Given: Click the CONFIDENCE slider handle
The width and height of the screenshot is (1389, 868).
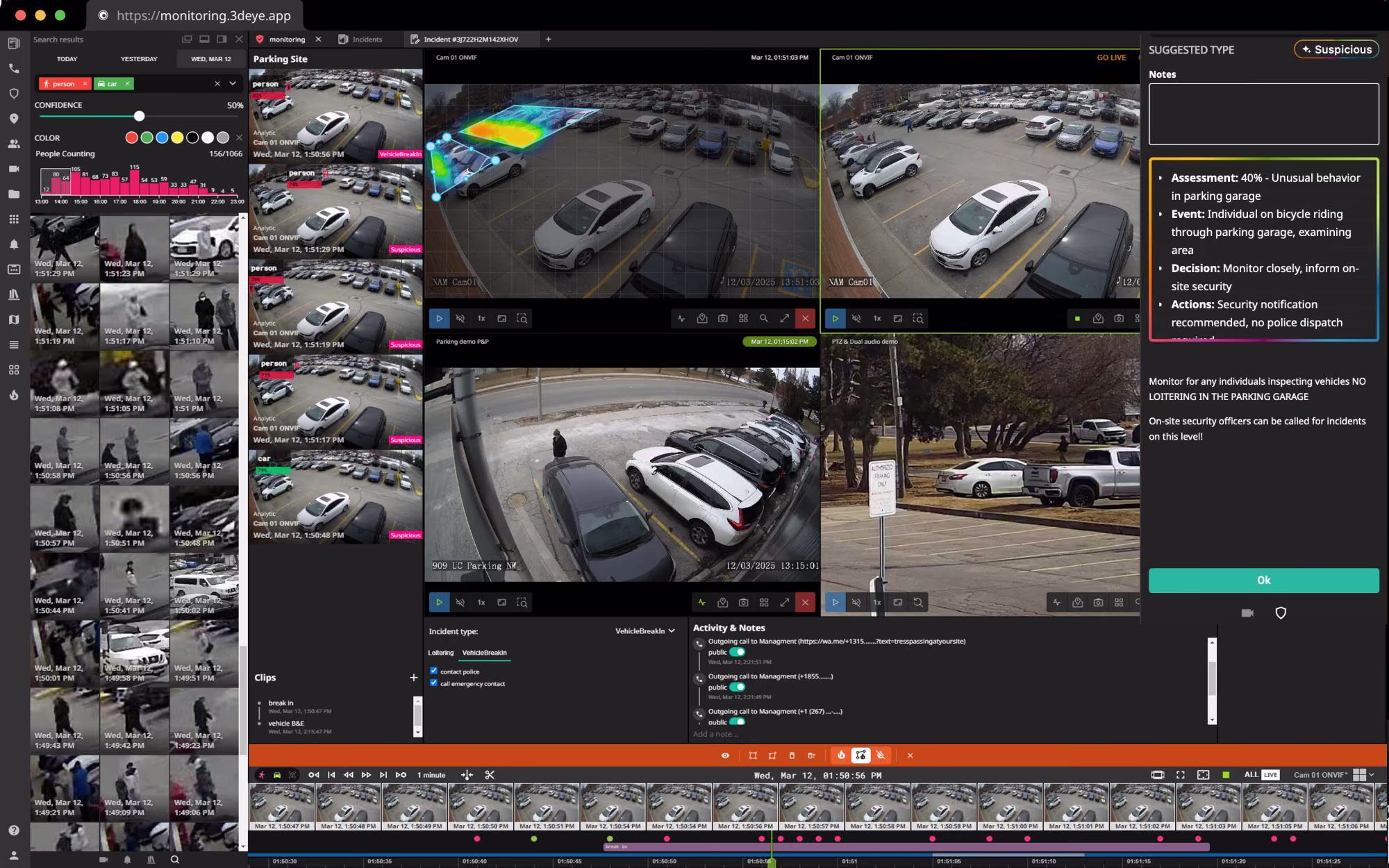Looking at the screenshot, I should (139, 116).
